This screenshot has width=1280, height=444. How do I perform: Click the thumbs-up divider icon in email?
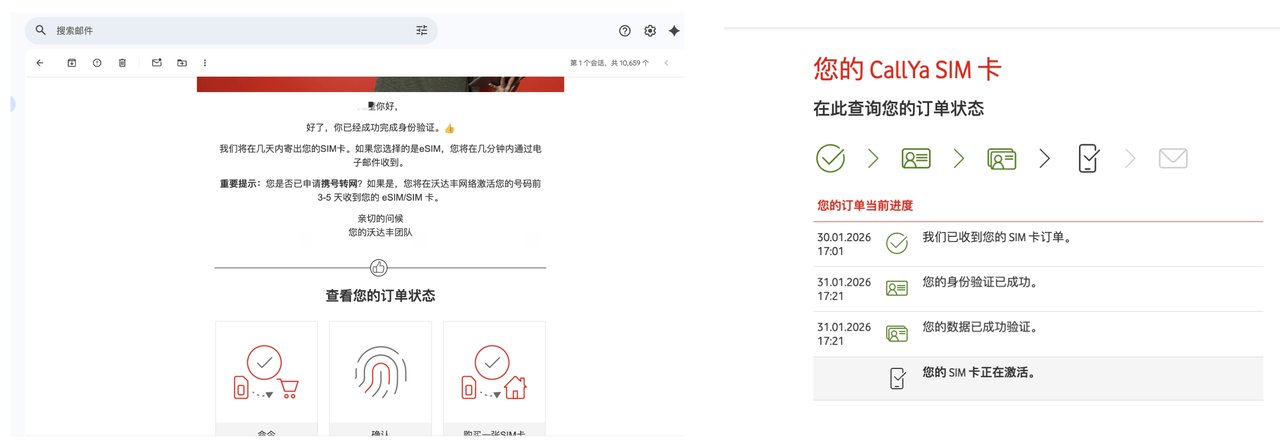coord(380,267)
